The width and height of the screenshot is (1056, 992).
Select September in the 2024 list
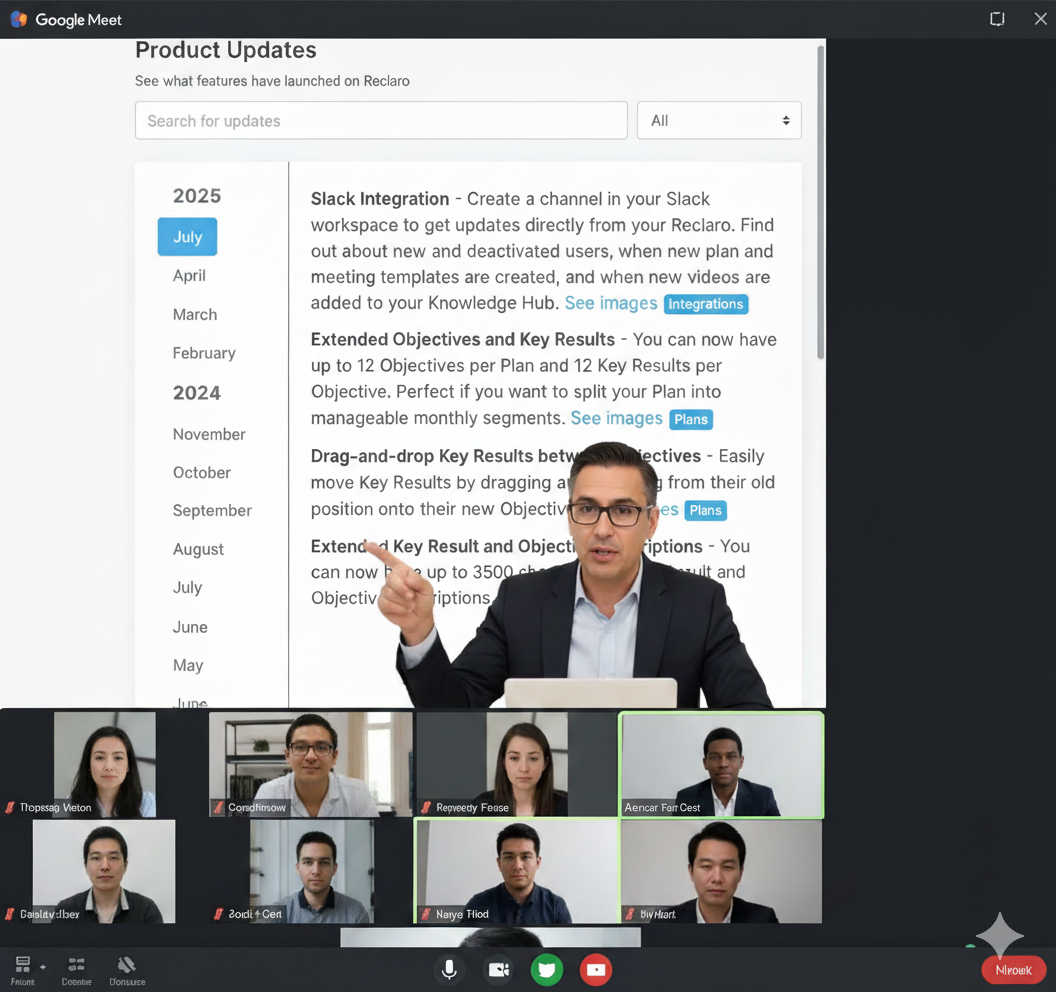[x=212, y=510]
